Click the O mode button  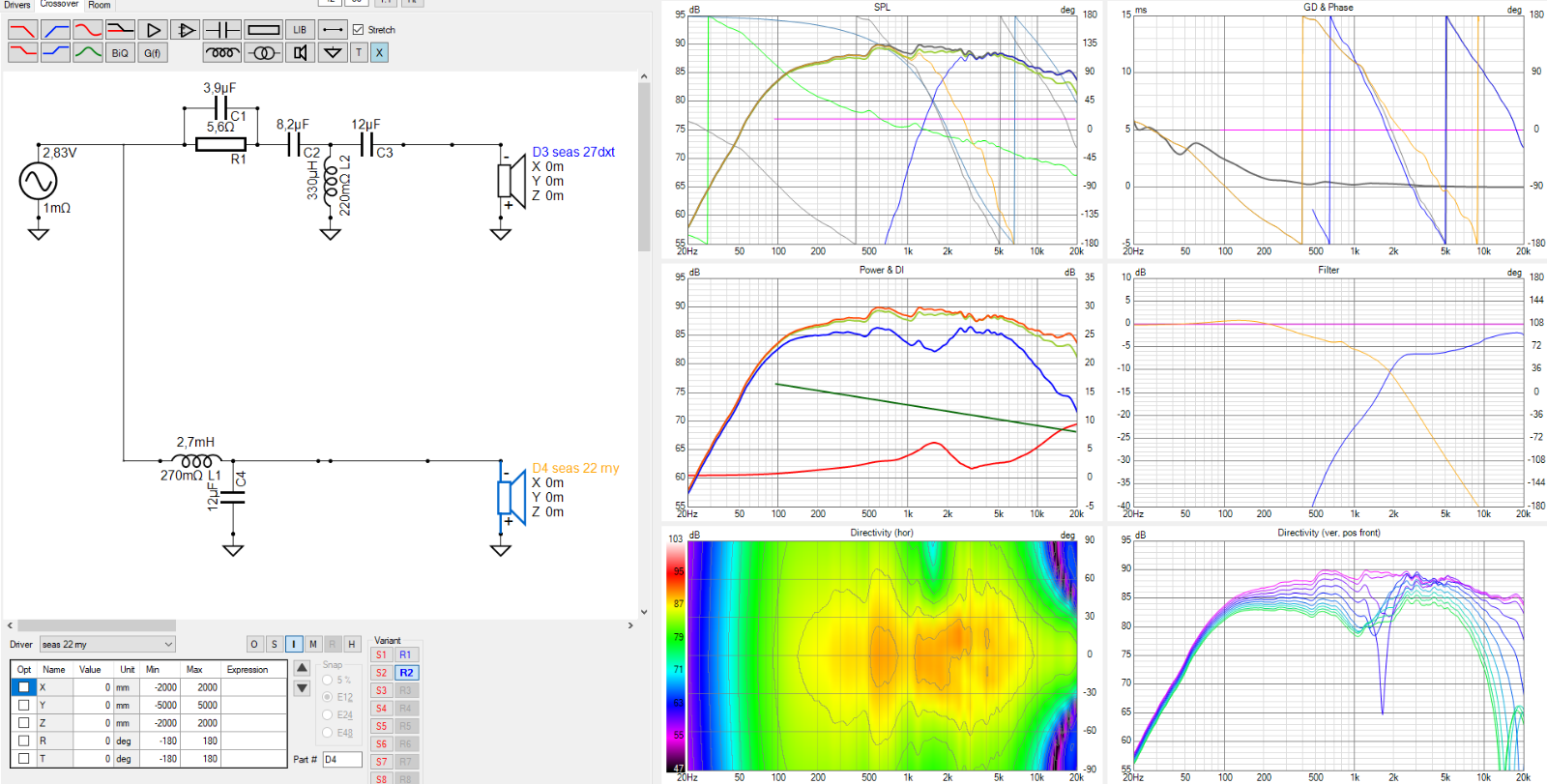pyautogui.click(x=254, y=644)
